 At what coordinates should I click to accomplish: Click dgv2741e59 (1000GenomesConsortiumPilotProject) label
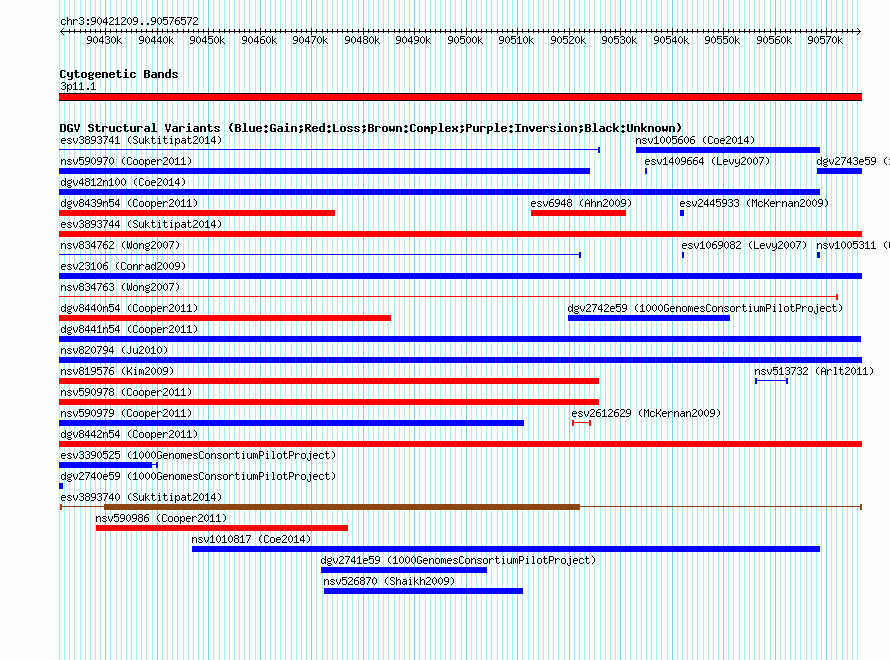point(458,560)
